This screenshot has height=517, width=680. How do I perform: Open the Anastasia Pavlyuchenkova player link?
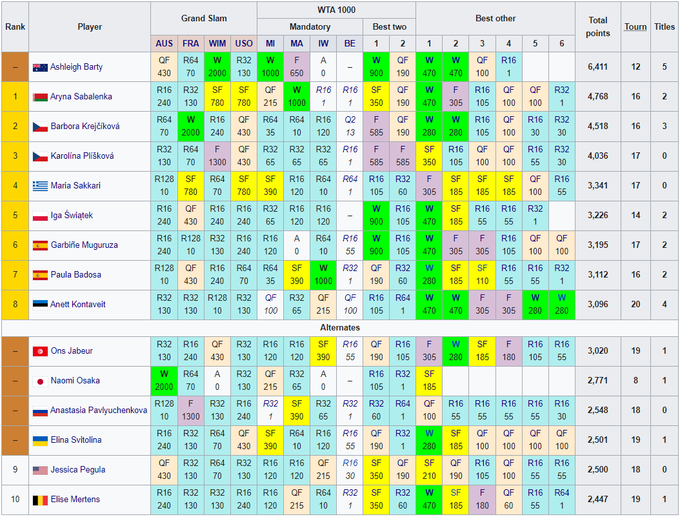[98, 410]
